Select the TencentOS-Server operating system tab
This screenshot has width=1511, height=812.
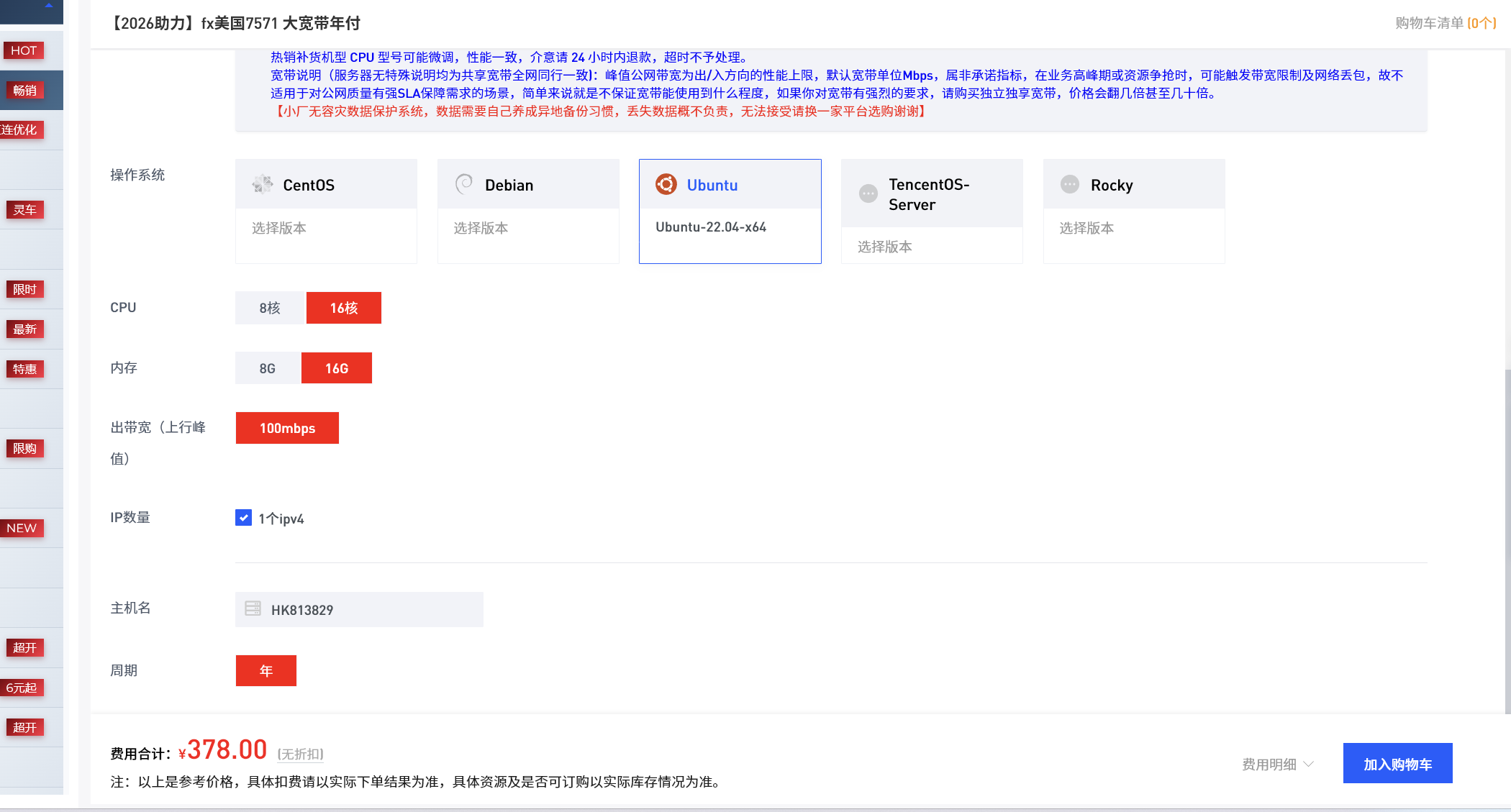932,193
